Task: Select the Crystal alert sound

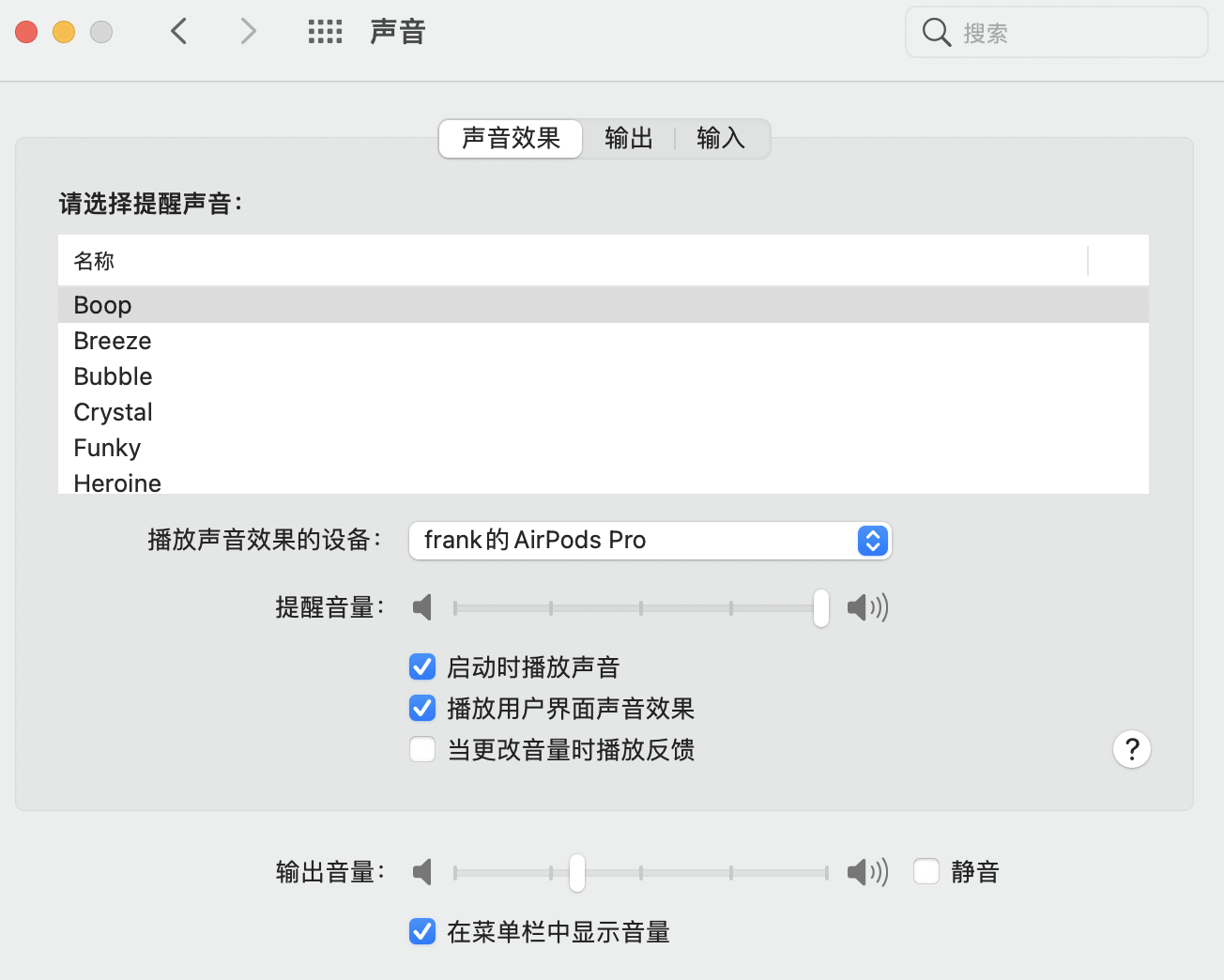Action: [x=114, y=412]
